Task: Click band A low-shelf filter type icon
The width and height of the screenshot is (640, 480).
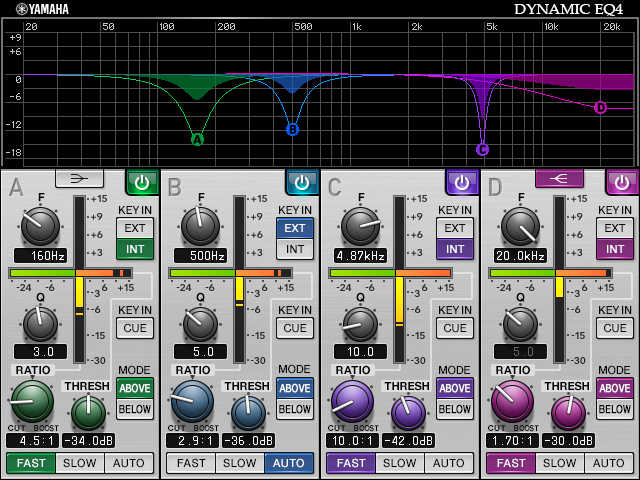Action: (x=80, y=178)
